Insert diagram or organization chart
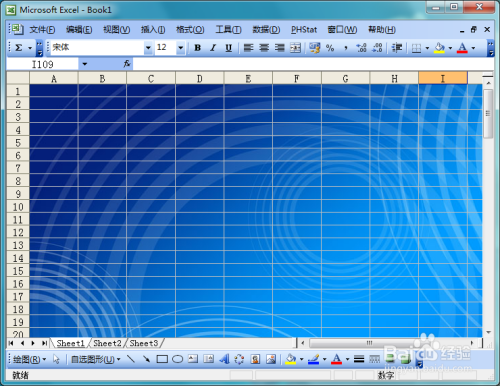 pos(239,359)
